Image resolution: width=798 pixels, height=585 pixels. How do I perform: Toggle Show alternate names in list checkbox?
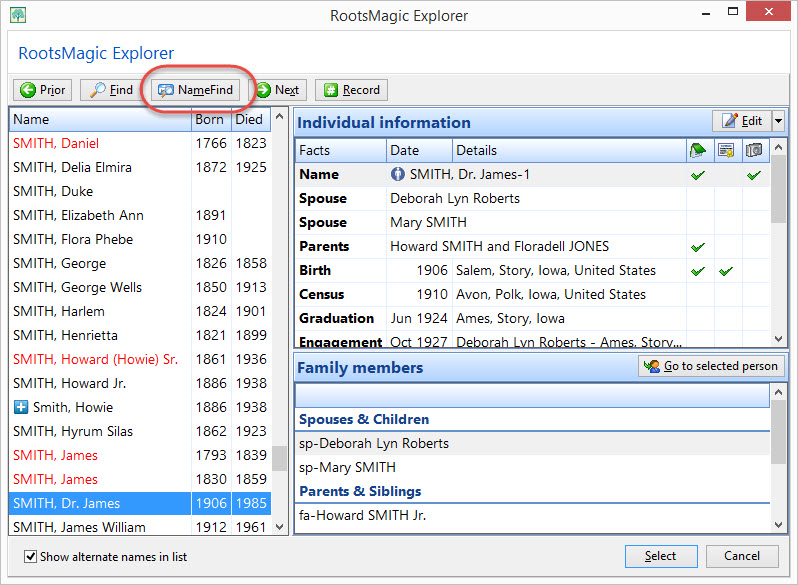pyautogui.click(x=31, y=556)
